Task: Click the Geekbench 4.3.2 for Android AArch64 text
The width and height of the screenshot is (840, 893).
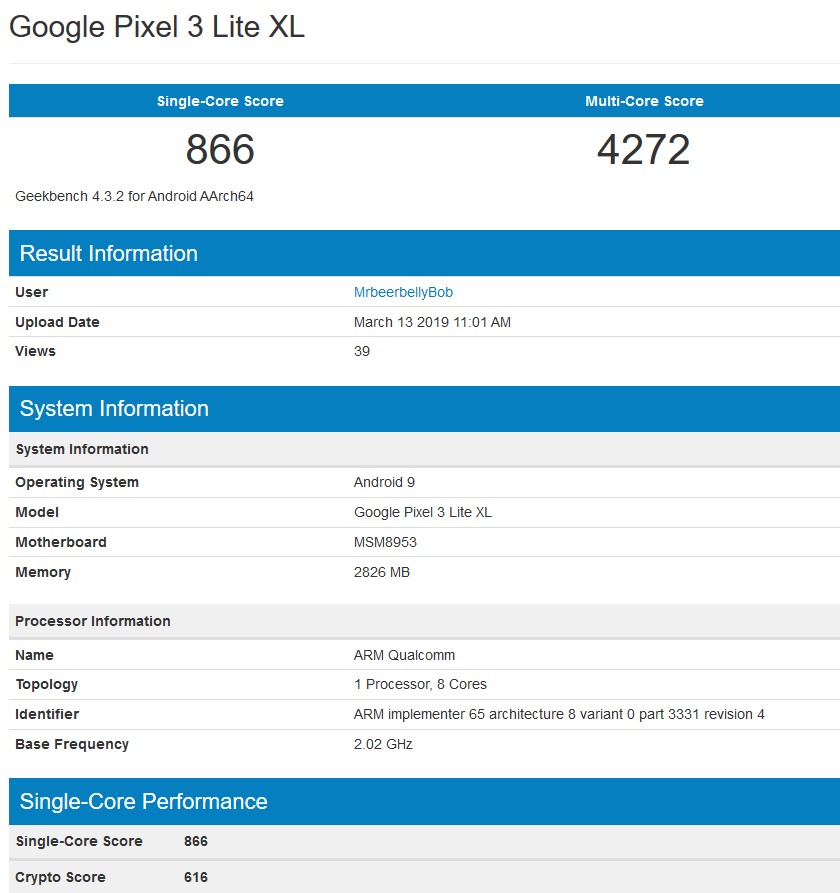Action: pyautogui.click(x=135, y=196)
